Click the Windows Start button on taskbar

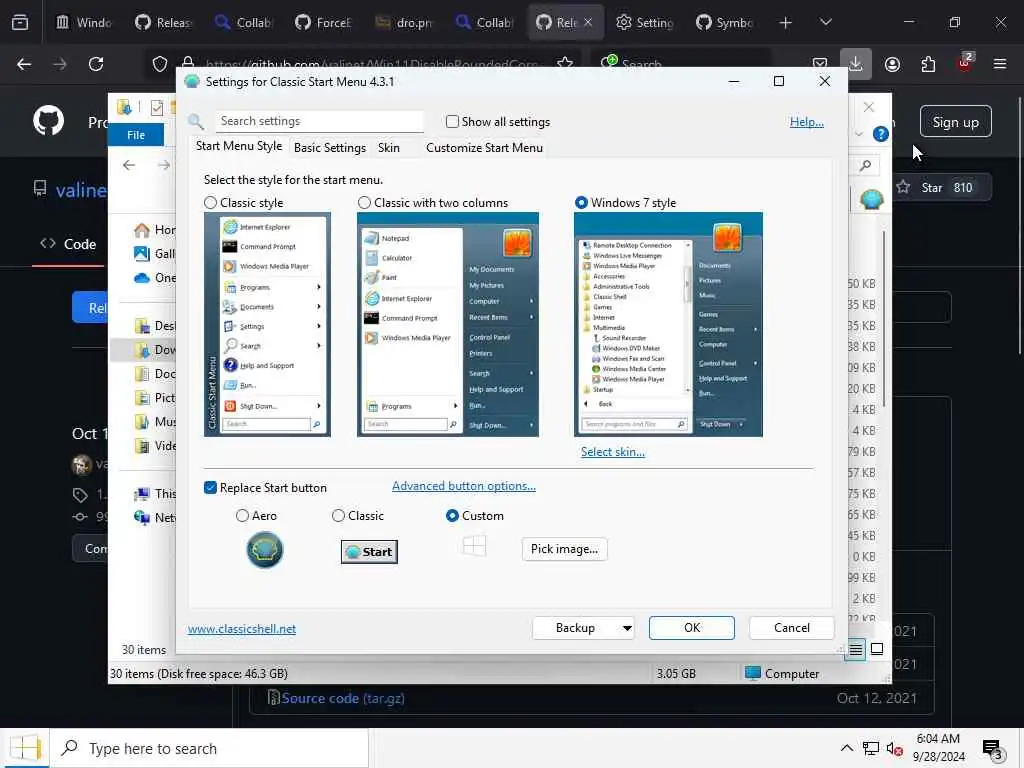[25, 748]
